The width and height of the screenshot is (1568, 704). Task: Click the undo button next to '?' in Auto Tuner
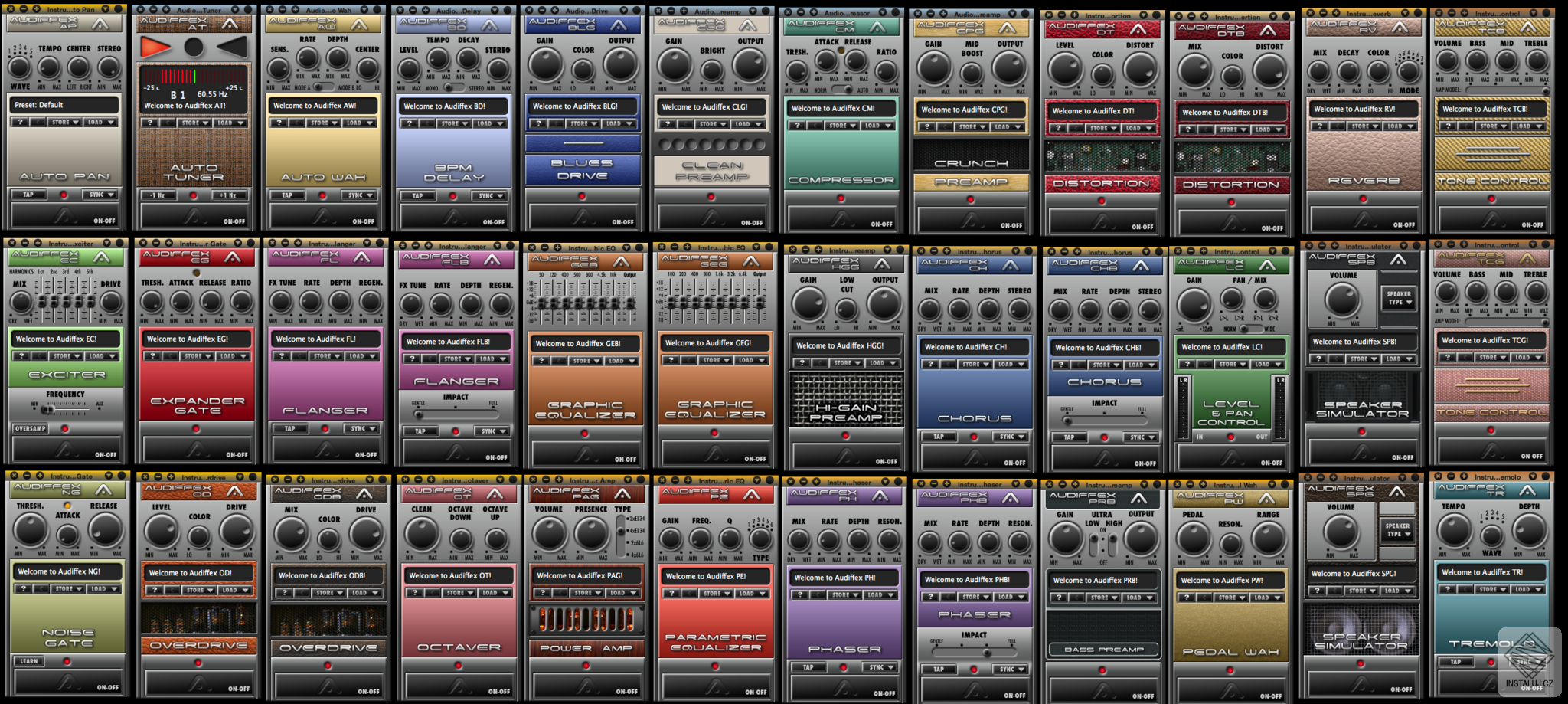(x=168, y=123)
